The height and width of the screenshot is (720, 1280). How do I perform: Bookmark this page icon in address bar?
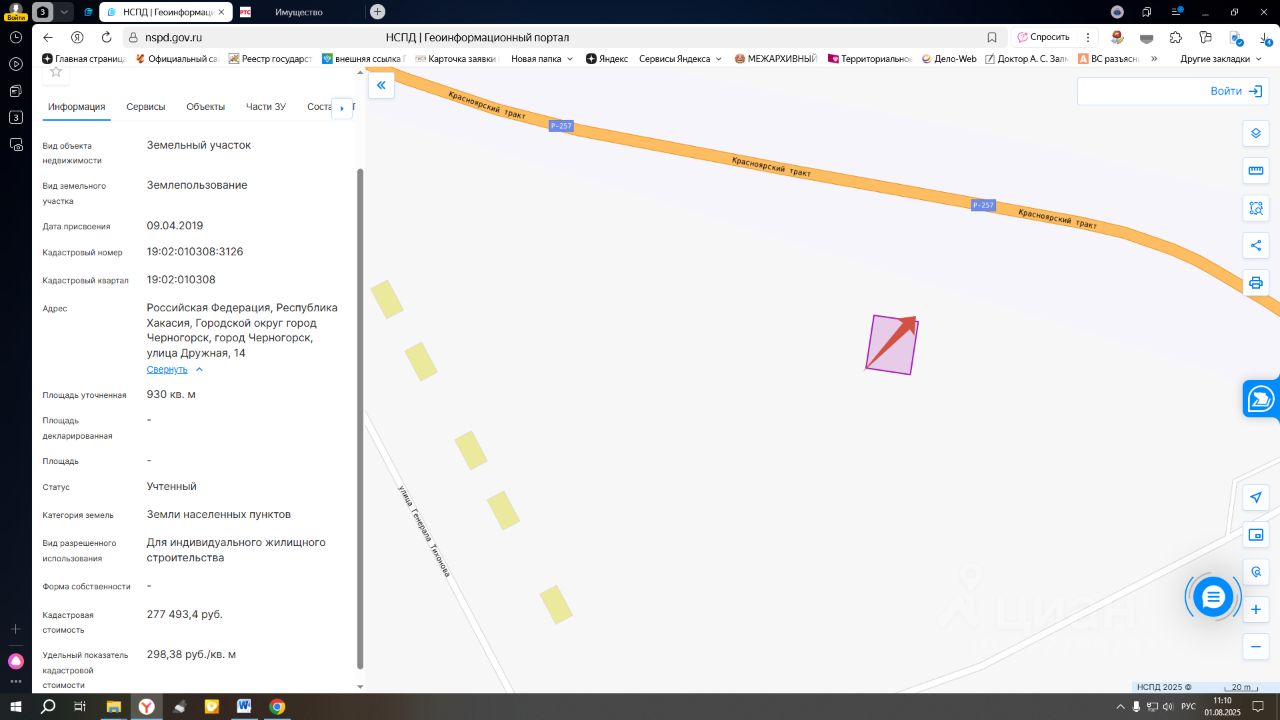pyautogui.click(x=992, y=37)
